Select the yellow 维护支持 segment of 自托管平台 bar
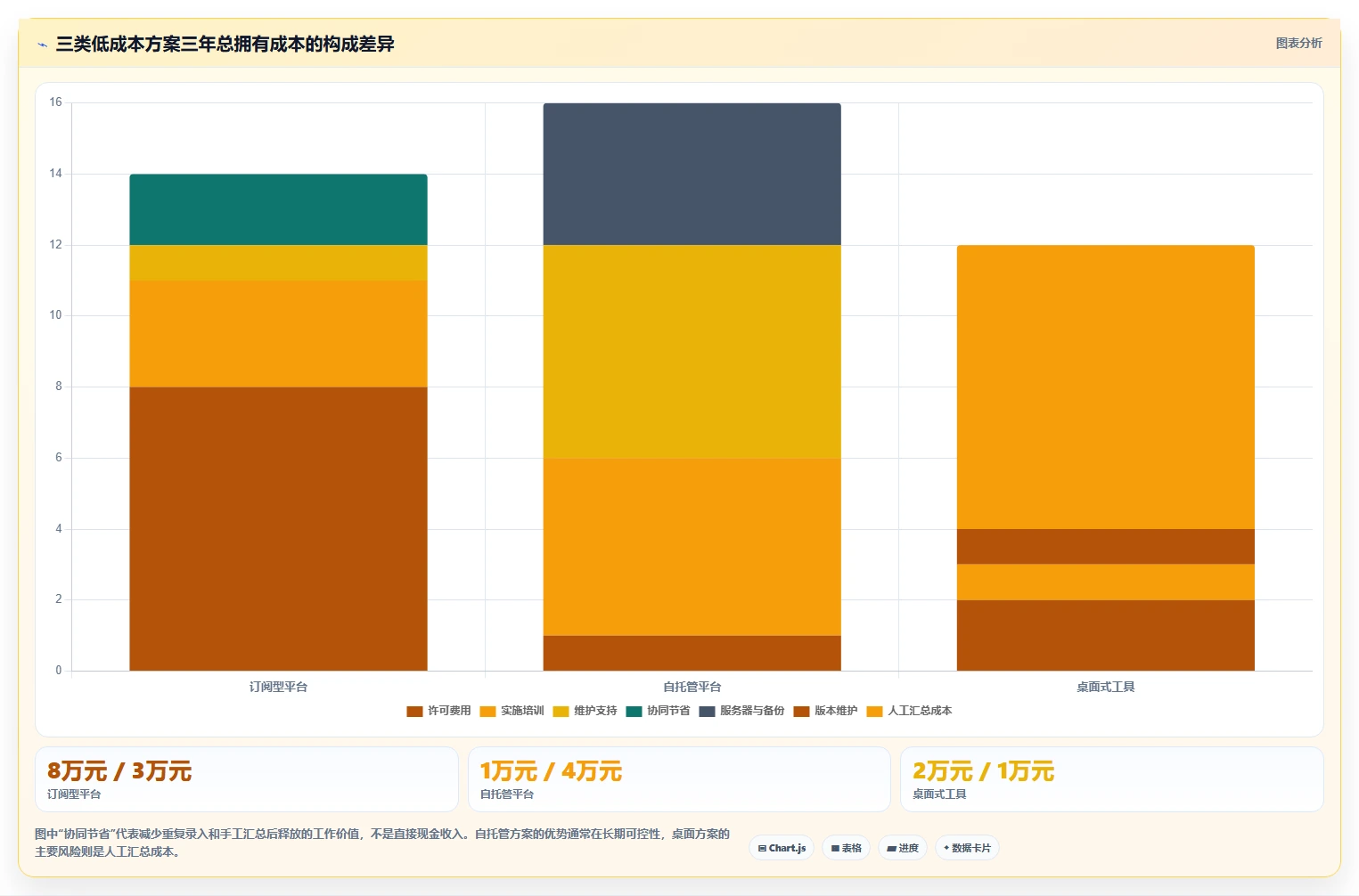The width and height of the screenshot is (1359, 896). click(x=692, y=352)
